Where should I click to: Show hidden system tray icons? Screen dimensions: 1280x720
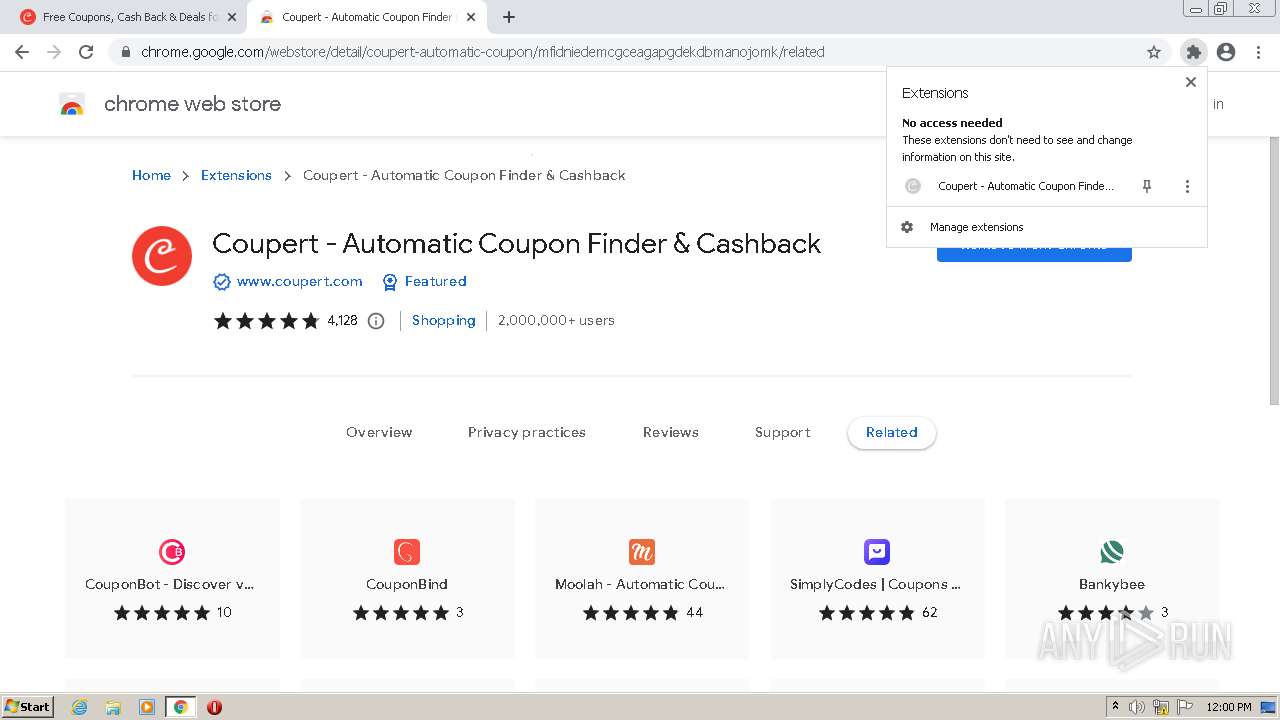click(1115, 707)
